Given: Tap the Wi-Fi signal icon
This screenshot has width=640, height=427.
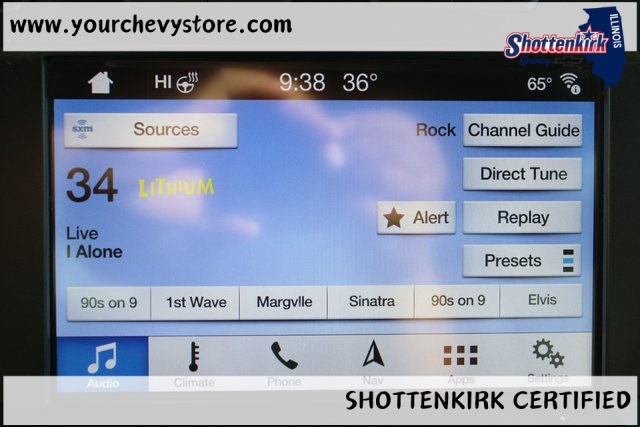Looking at the screenshot, I should (x=570, y=83).
